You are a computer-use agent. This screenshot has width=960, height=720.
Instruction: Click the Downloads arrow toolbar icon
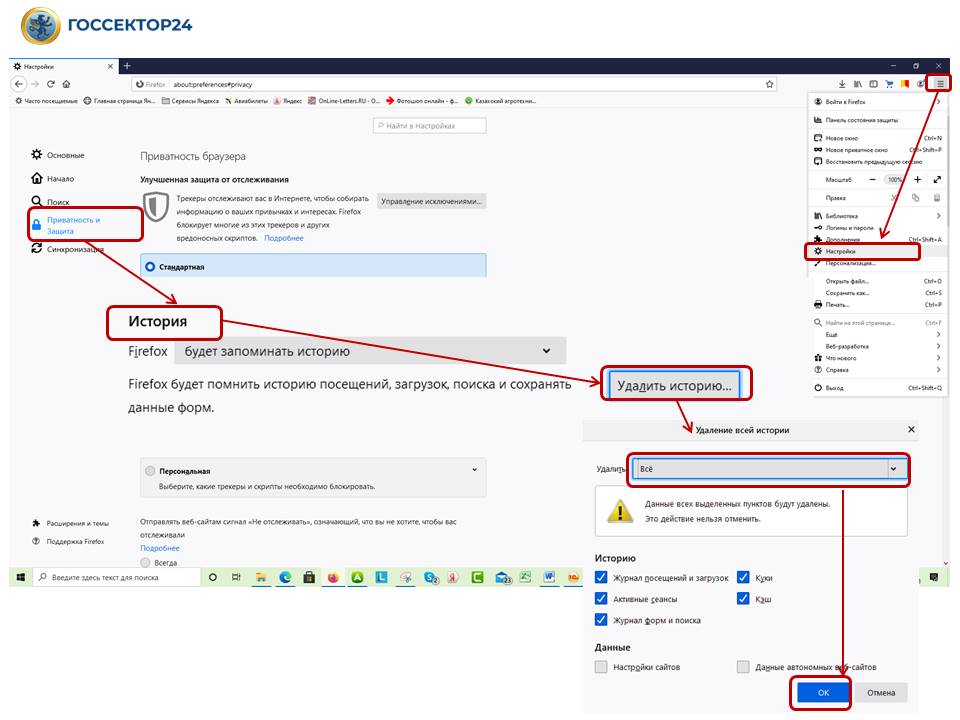[842, 84]
